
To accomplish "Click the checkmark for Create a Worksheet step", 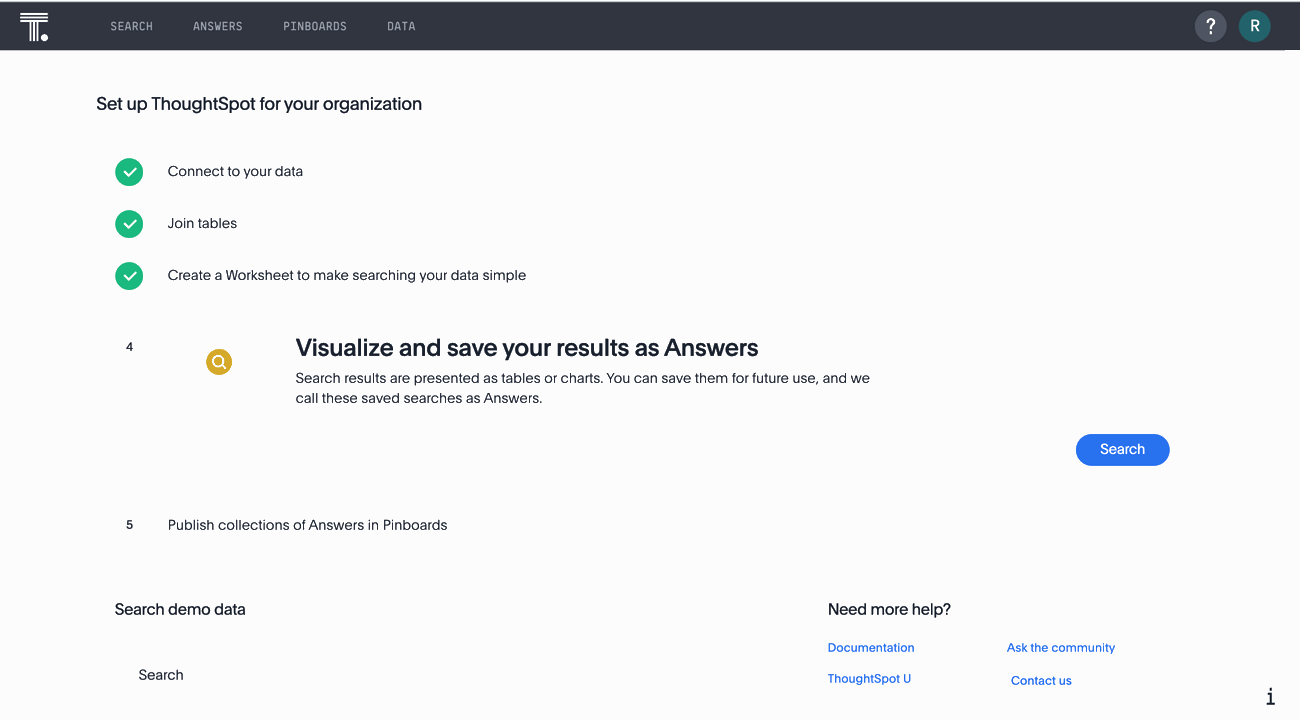I will pos(129,276).
